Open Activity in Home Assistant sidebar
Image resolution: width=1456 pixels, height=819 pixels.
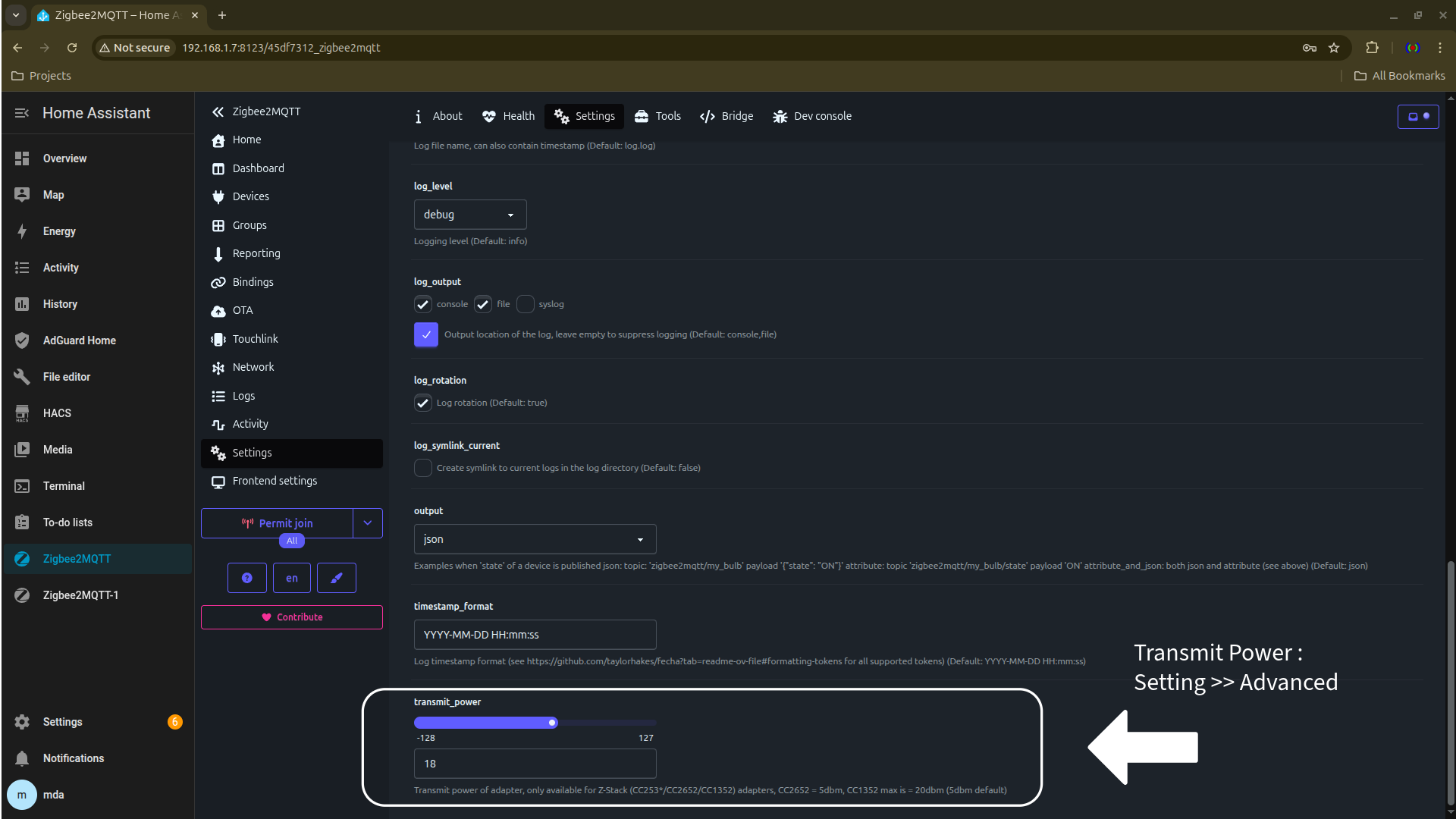click(97, 268)
